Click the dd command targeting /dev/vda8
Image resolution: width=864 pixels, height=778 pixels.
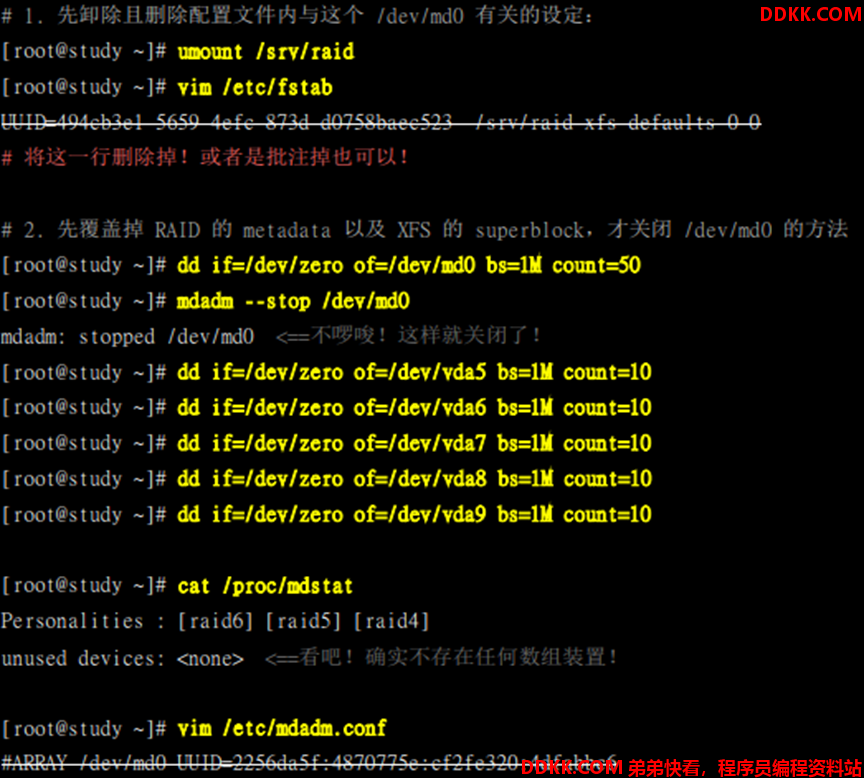tap(414, 479)
